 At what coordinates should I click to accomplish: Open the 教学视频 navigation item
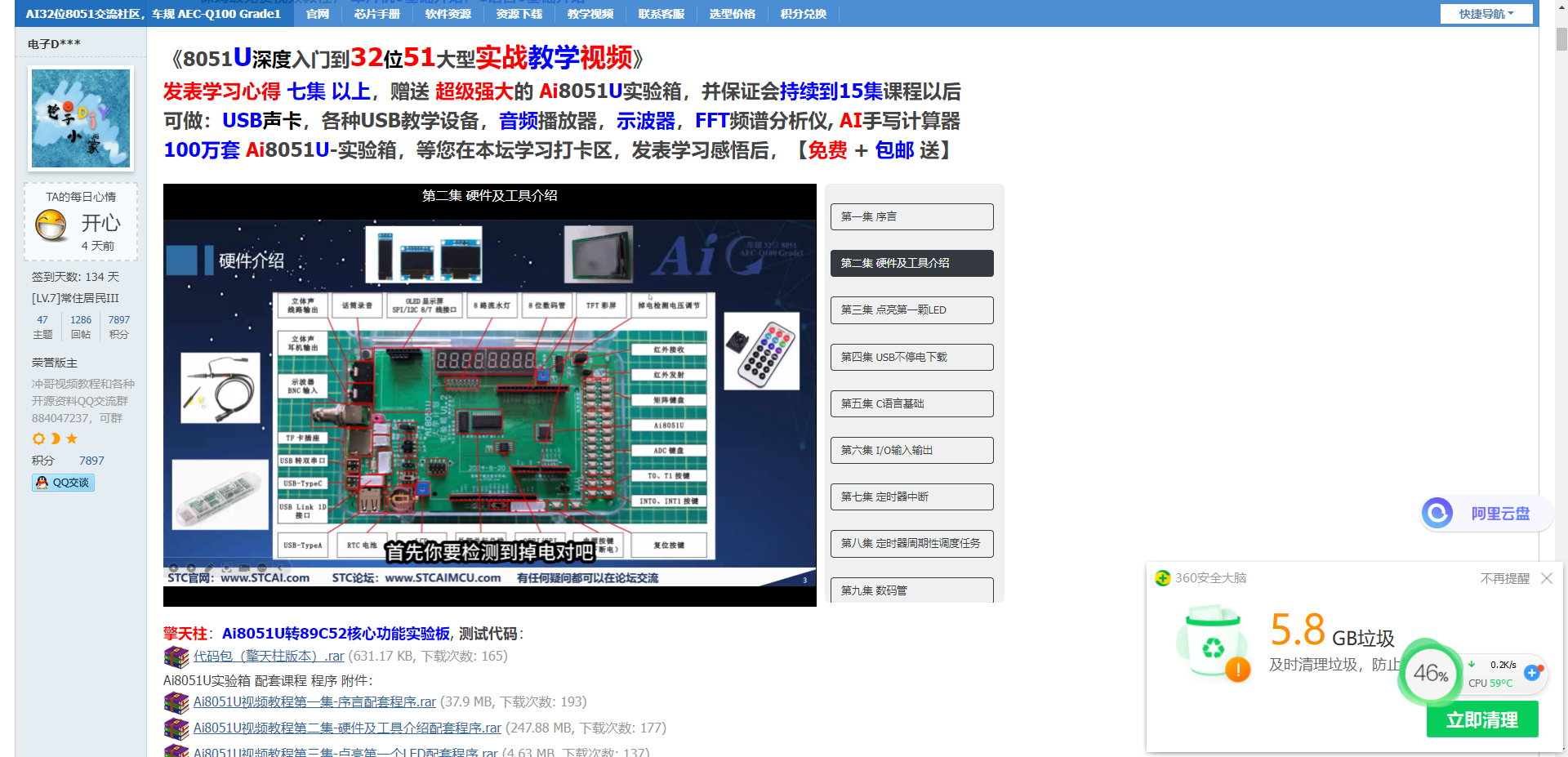[x=590, y=14]
